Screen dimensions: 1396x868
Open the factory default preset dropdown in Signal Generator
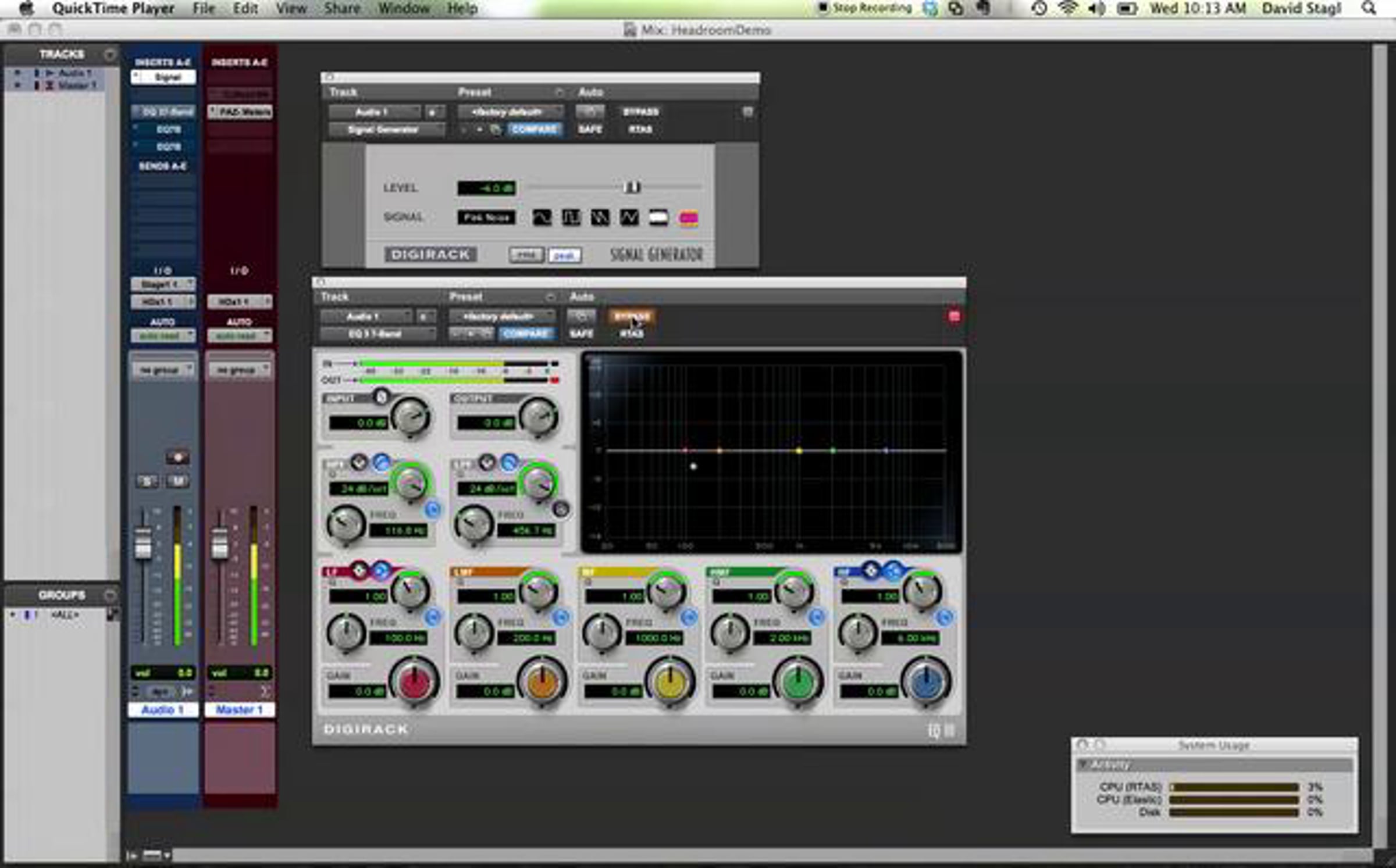510,112
